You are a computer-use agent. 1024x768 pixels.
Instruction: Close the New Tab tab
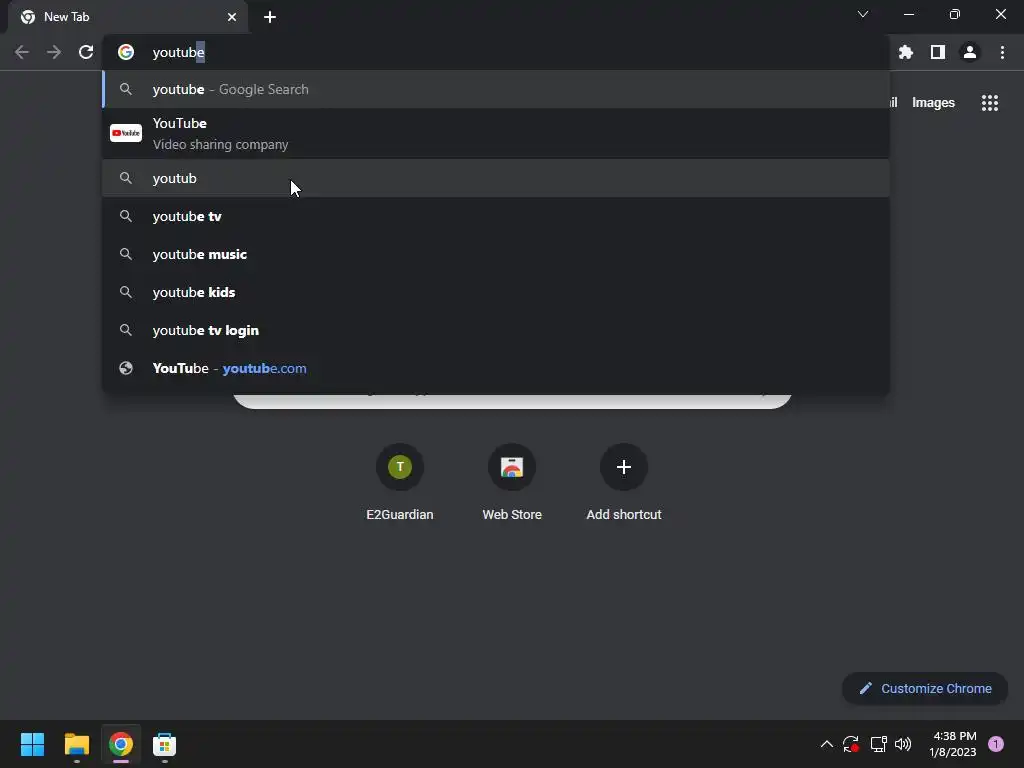click(x=232, y=17)
